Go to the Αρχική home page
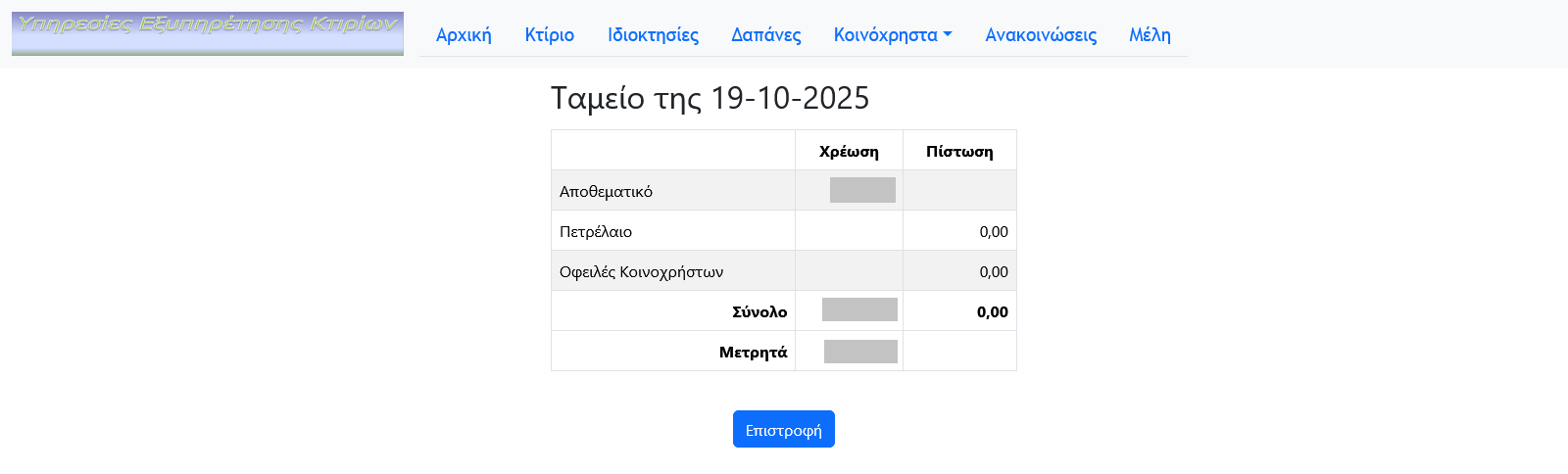 pos(464,35)
